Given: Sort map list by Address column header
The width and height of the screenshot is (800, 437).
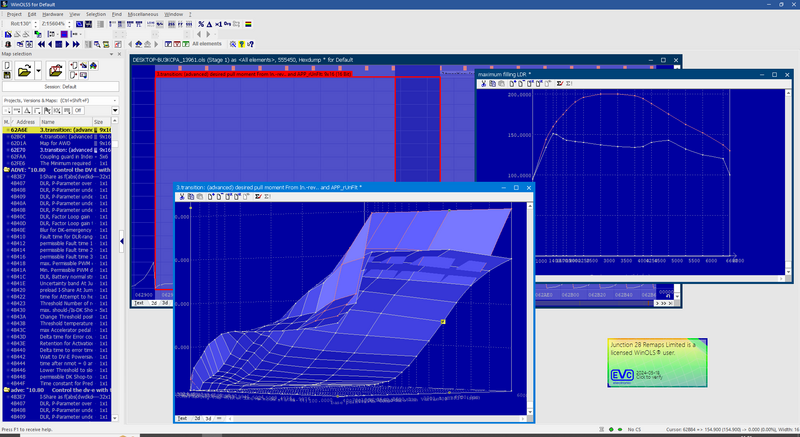Looking at the screenshot, I should pos(25,121).
